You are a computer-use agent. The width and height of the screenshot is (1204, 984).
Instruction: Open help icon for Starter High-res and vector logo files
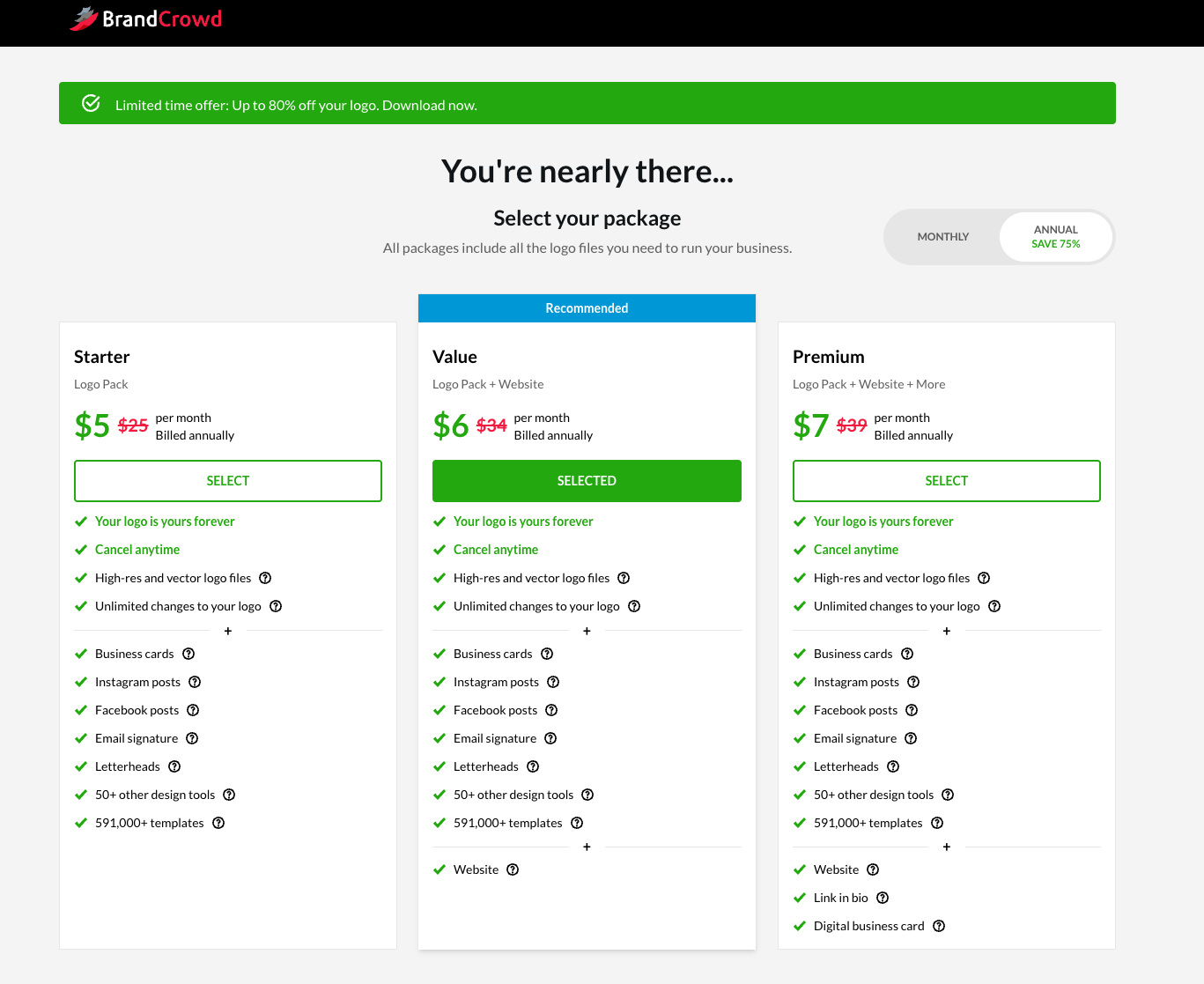pyautogui.click(x=265, y=578)
